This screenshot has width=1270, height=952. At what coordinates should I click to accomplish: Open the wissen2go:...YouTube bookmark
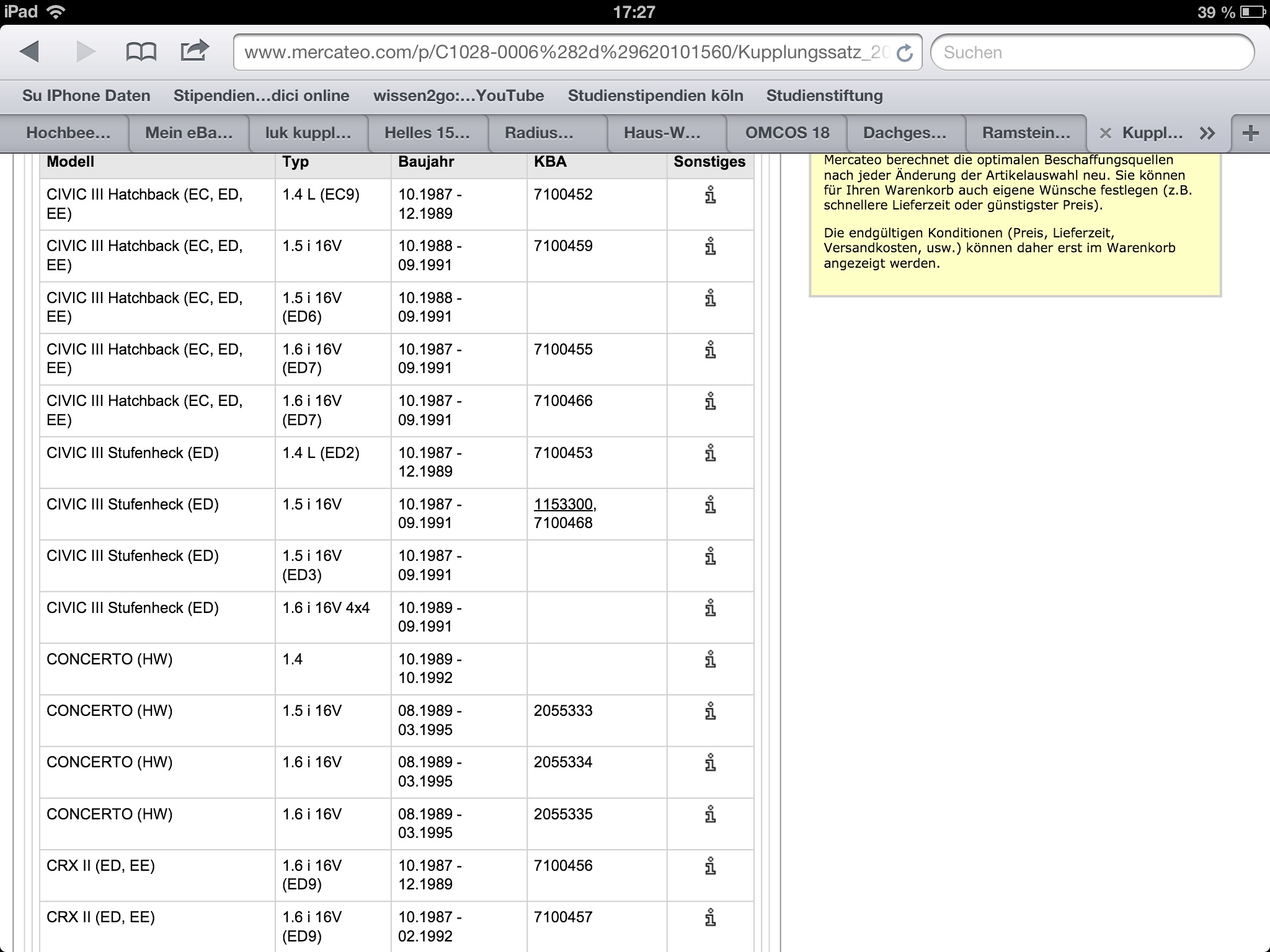coord(458,95)
